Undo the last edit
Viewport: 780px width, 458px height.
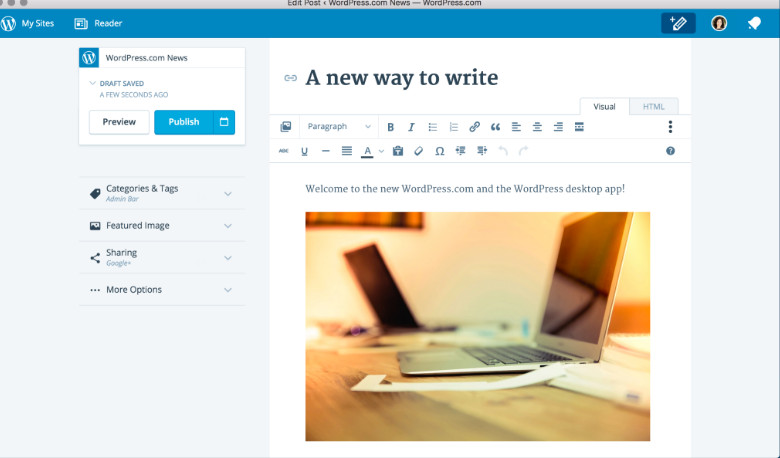pyautogui.click(x=503, y=151)
